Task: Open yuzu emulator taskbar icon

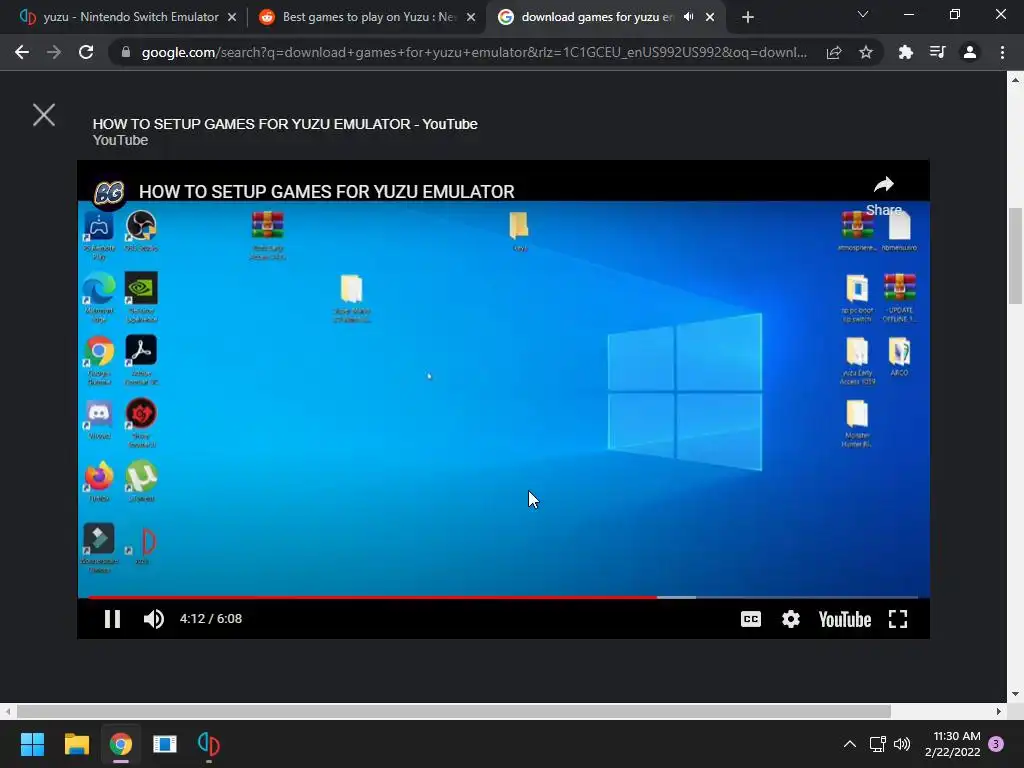Action: (x=208, y=744)
